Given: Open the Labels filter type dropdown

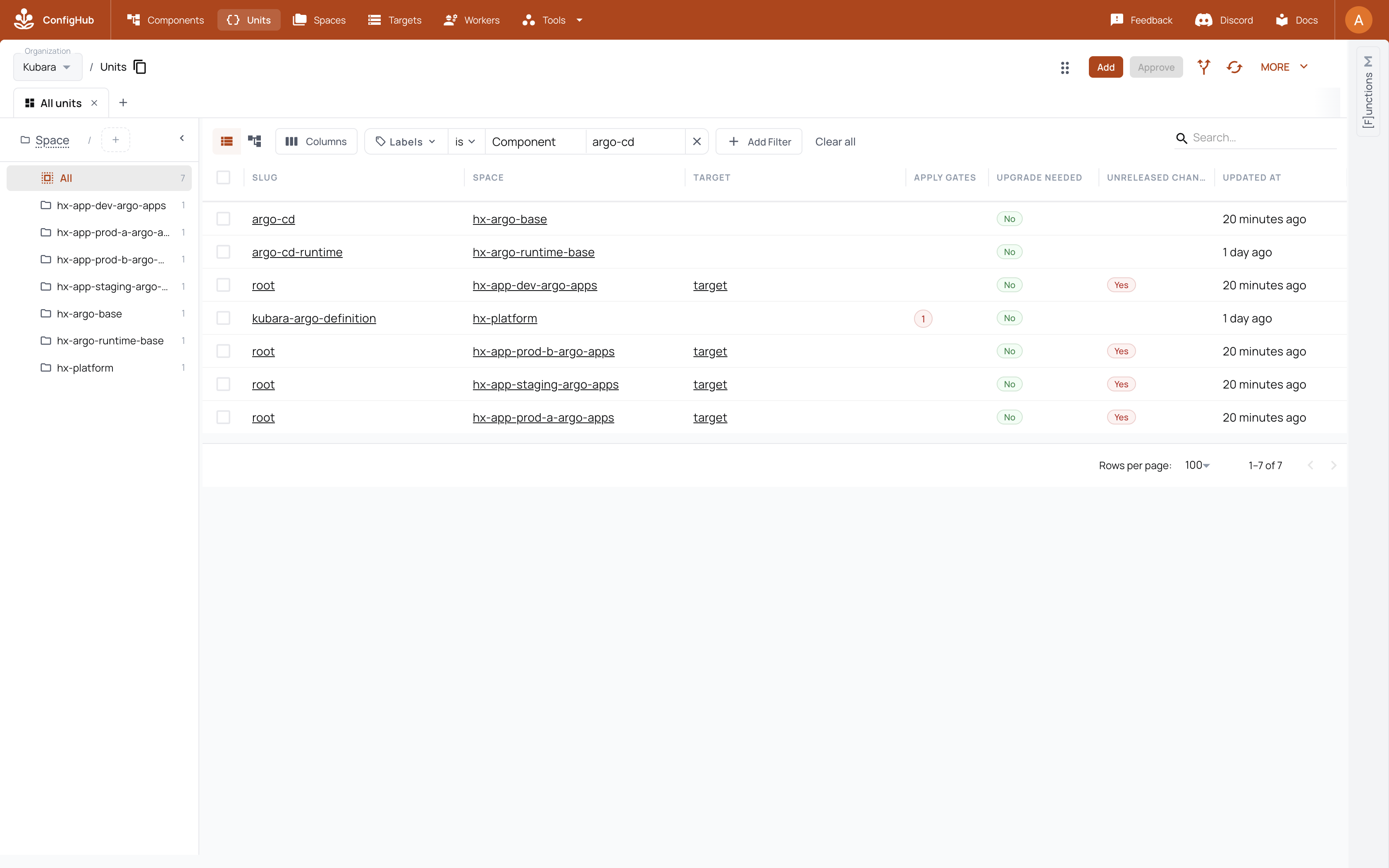Looking at the screenshot, I should 406,141.
